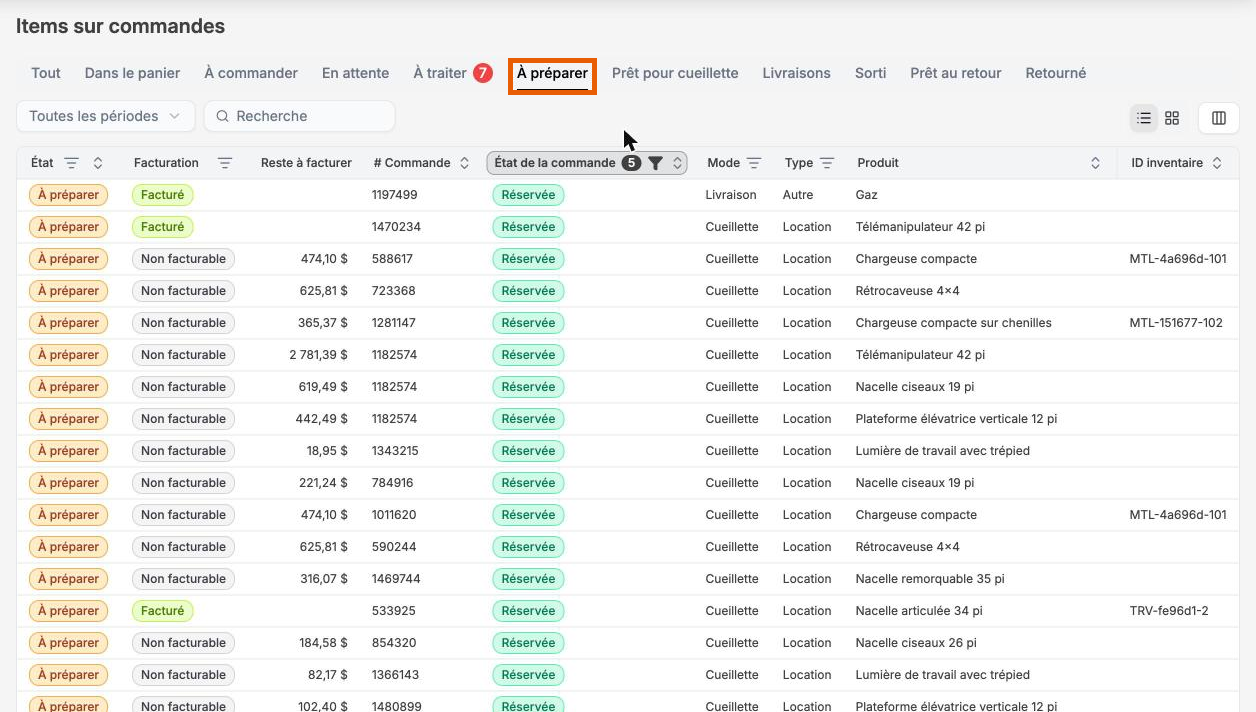Open the Mode column filter icon

(x=754, y=163)
